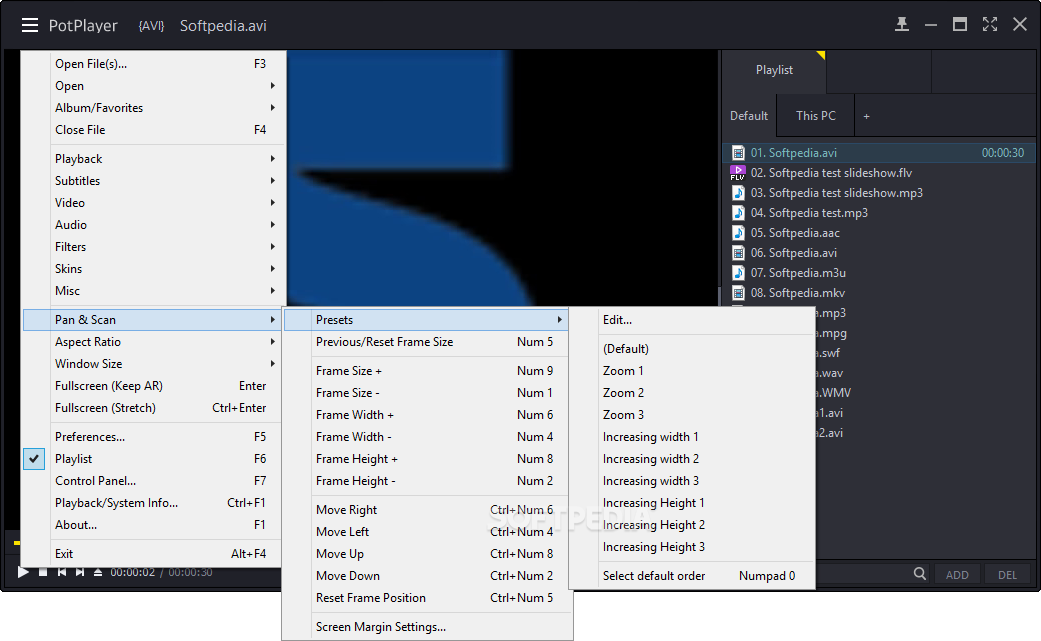The height and width of the screenshot is (641, 1041).
Task: Expand the Album/Favorites submenu
Action: pyautogui.click(x=154, y=107)
